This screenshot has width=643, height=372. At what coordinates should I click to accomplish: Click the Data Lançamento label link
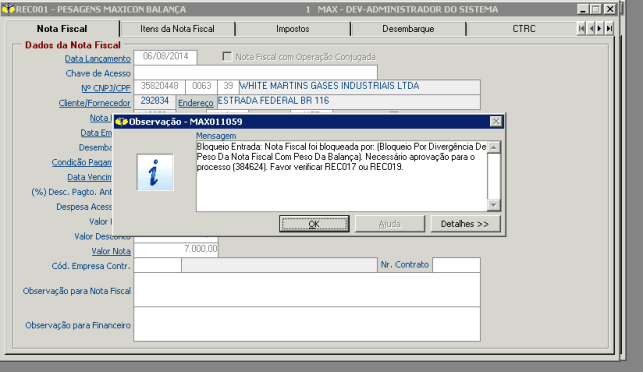point(98,59)
